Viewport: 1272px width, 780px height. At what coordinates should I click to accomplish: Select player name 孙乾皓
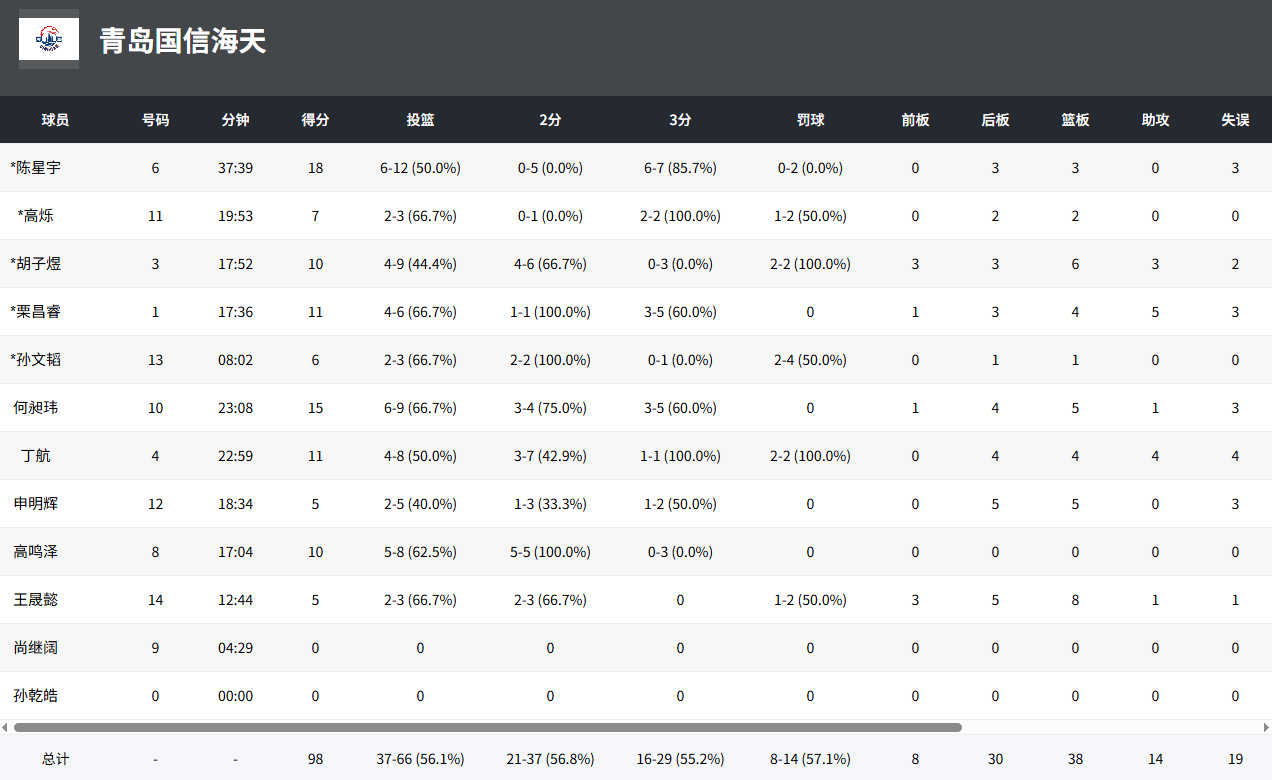tap(36, 696)
